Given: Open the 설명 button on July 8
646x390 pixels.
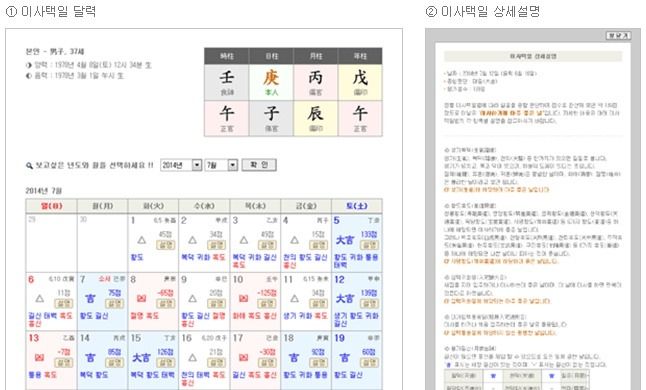Looking at the screenshot, I should (x=166, y=304).
